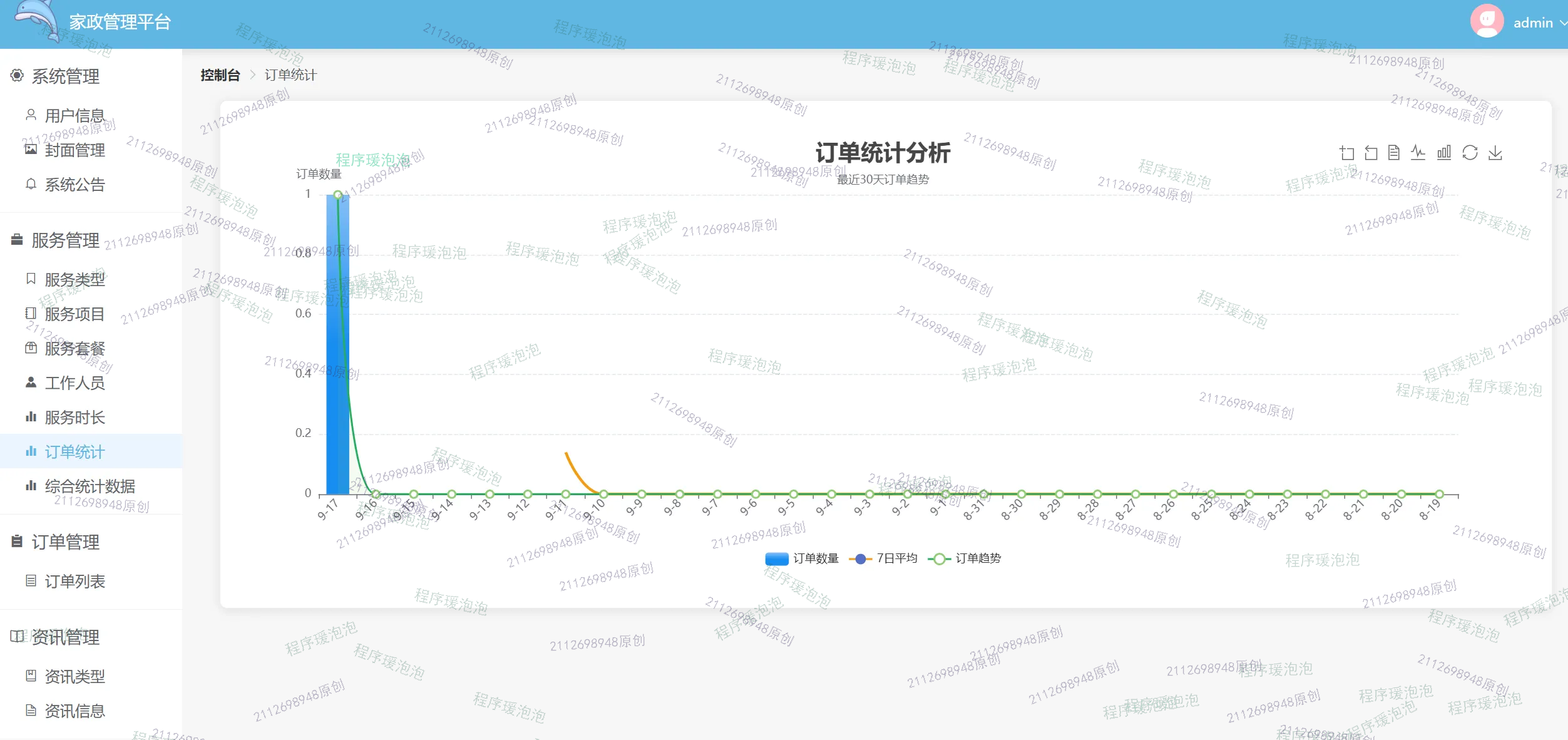Viewport: 1568px width, 740px height.
Task: Go to 用户信息 page
Action: click(x=74, y=115)
